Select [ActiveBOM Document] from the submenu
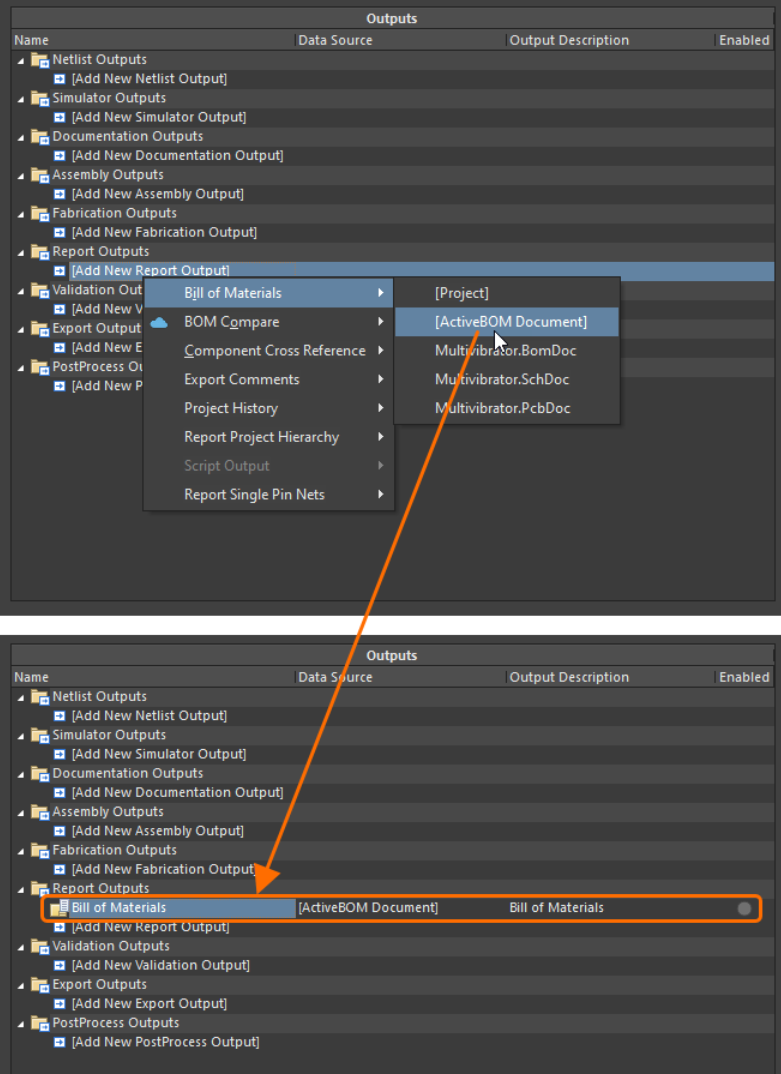The height and width of the screenshot is (1074, 781). tap(510, 322)
